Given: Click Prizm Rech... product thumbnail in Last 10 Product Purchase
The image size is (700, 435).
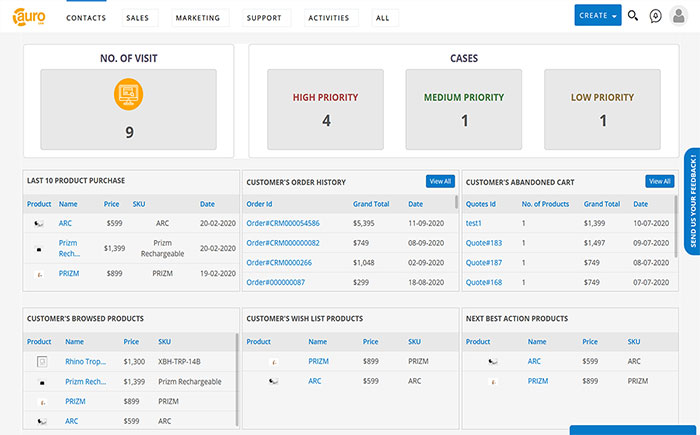Looking at the screenshot, I should click(39, 249).
